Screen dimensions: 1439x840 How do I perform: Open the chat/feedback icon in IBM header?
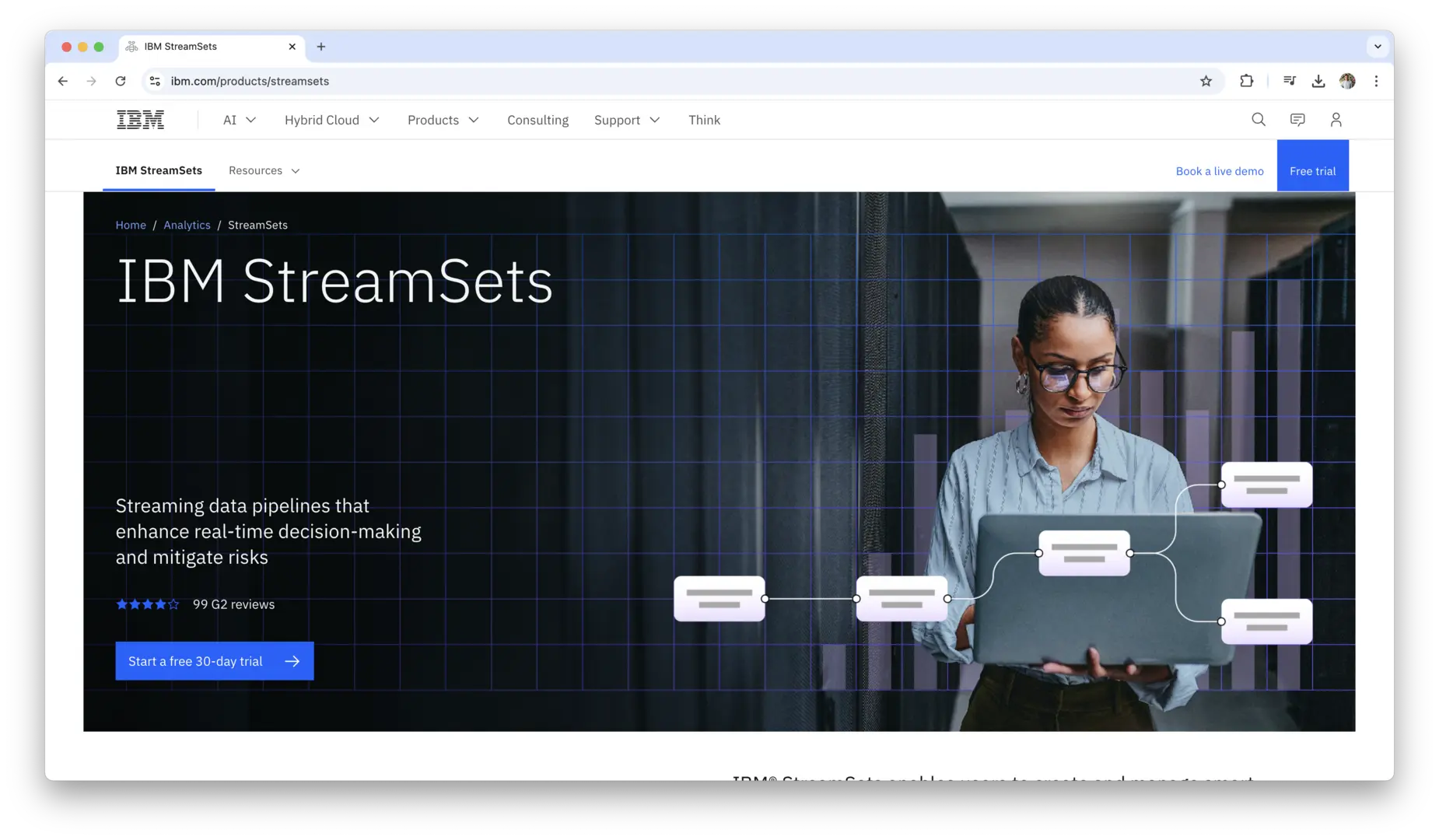1297,119
